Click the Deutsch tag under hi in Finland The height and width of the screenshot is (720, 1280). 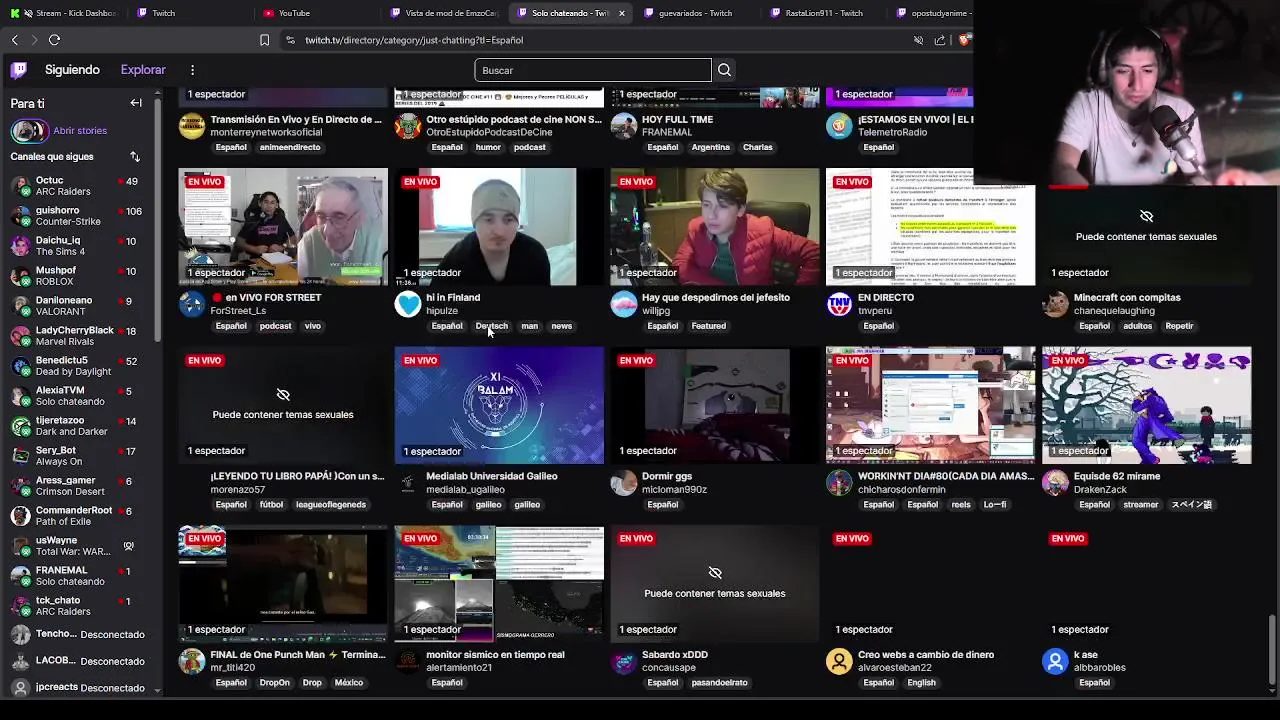point(492,326)
